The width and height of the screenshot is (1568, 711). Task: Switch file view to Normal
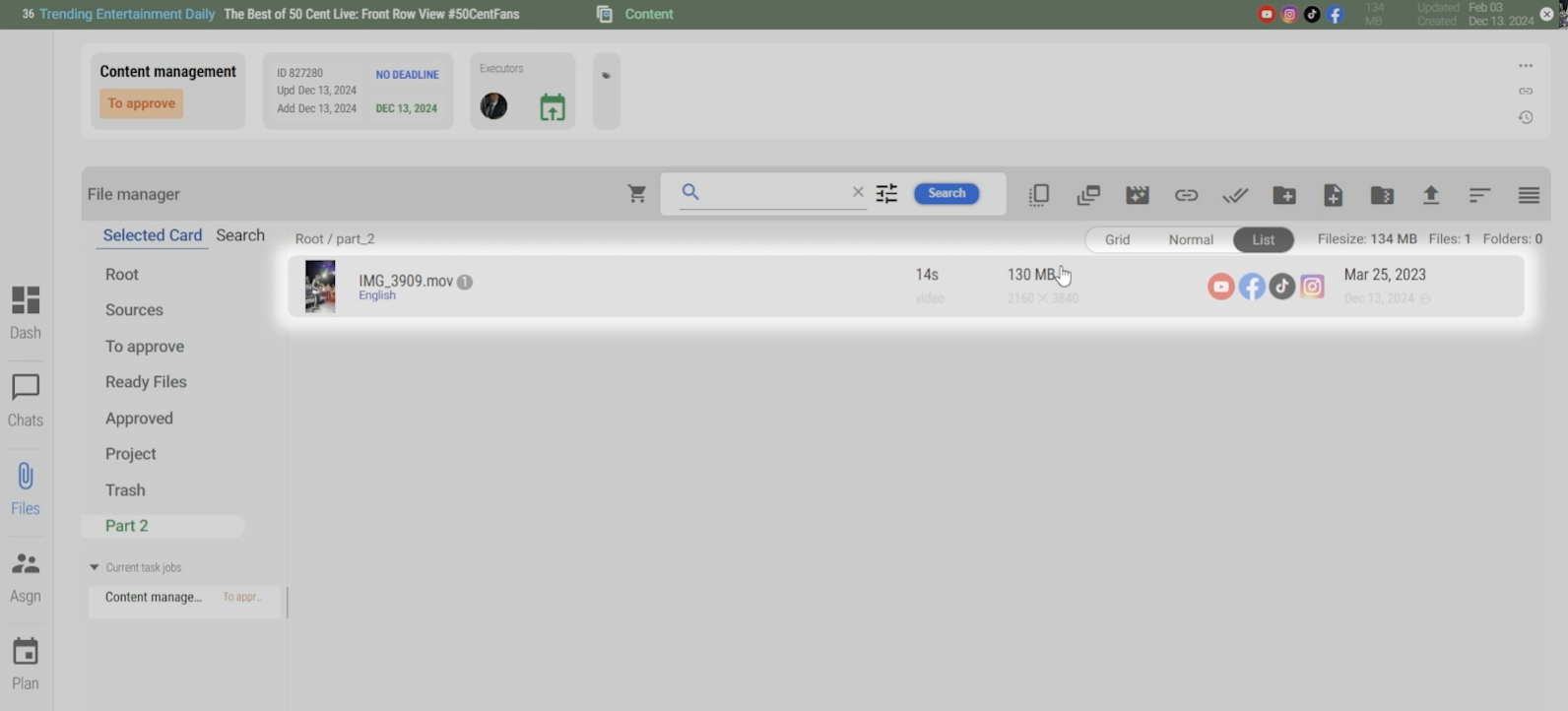click(1190, 239)
